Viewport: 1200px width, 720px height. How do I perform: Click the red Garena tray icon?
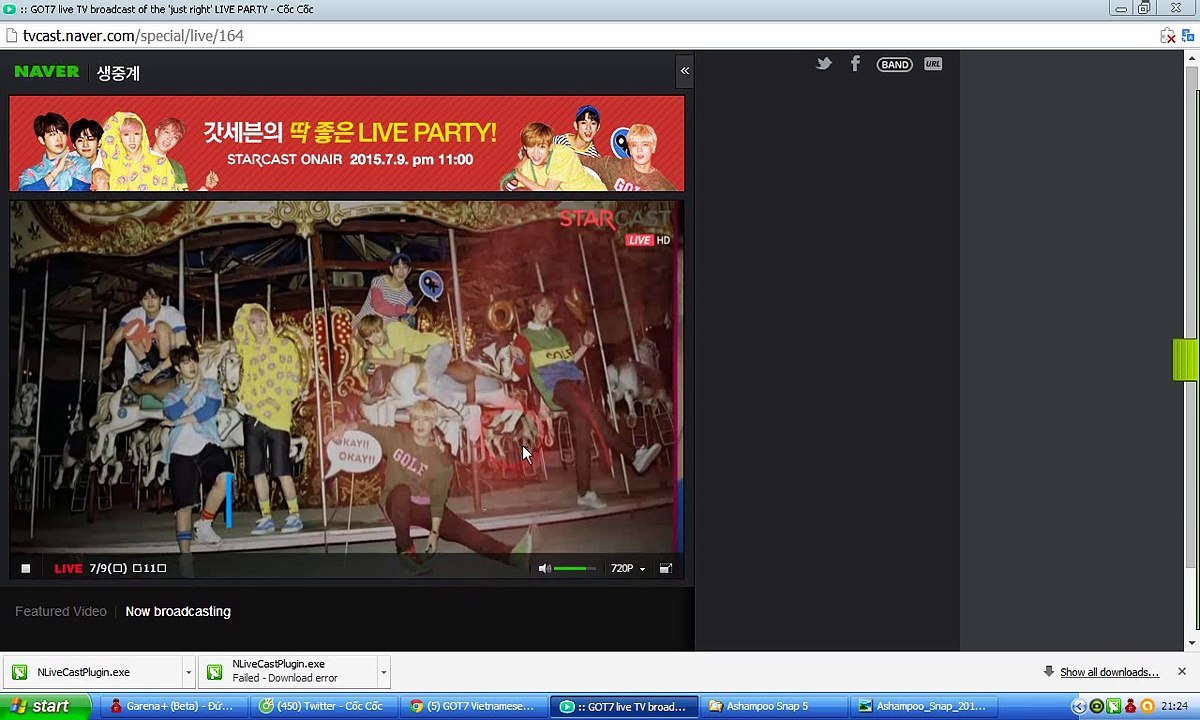1130,706
